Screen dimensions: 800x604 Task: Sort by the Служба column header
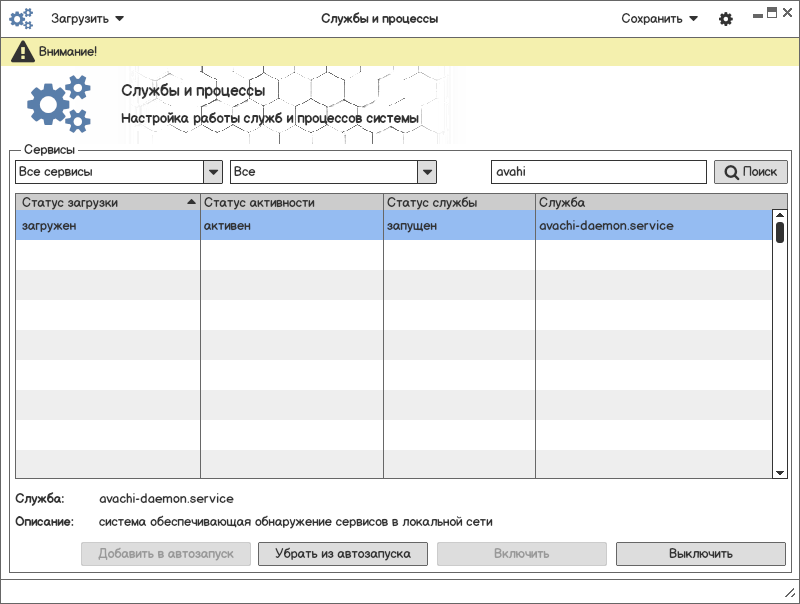tap(654, 202)
